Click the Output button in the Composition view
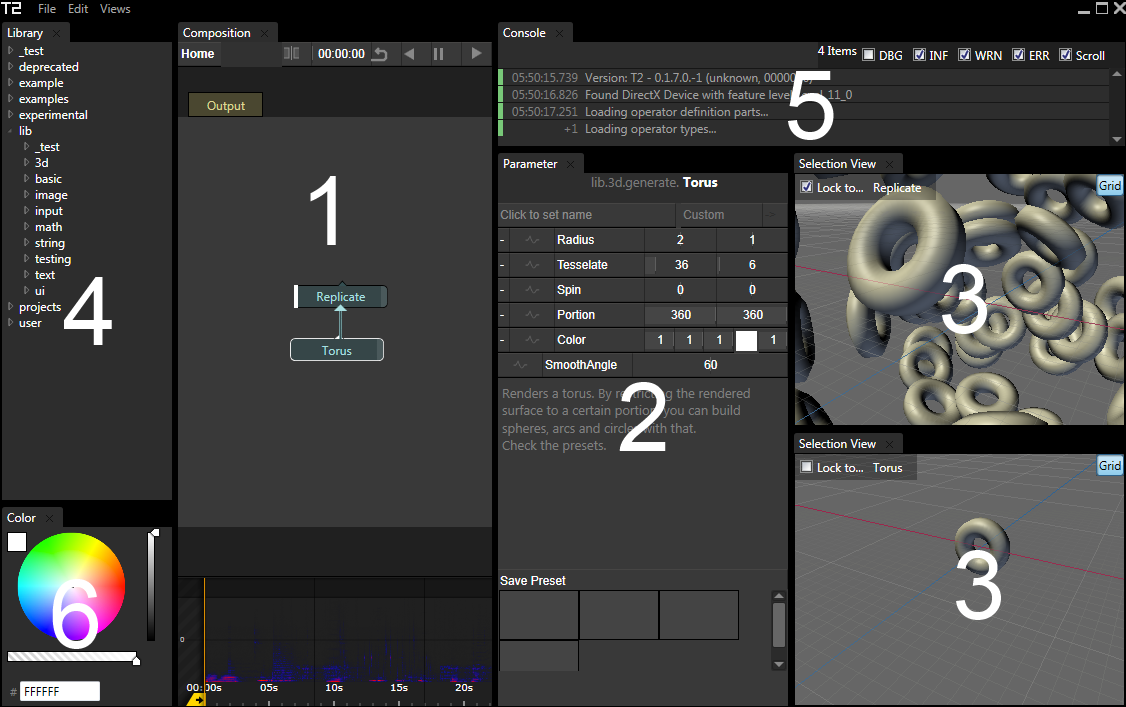 [224, 104]
